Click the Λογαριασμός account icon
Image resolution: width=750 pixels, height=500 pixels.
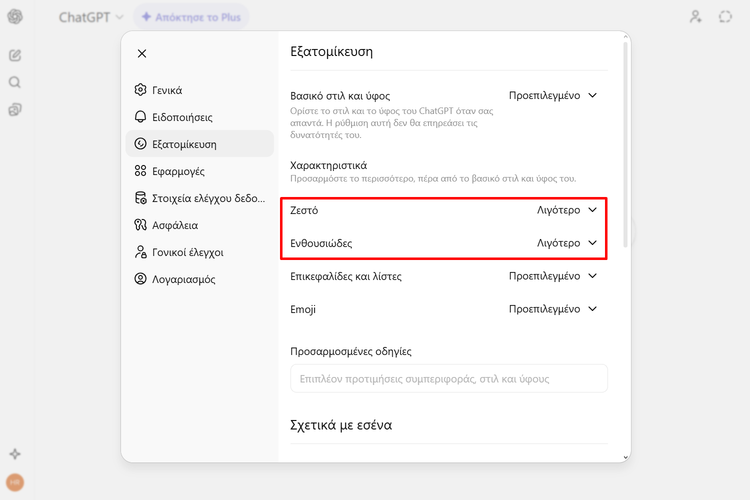click(141, 279)
